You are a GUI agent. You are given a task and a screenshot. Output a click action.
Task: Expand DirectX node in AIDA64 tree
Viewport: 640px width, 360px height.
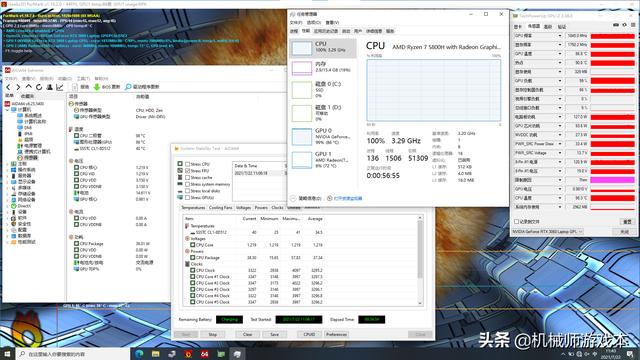(7, 206)
